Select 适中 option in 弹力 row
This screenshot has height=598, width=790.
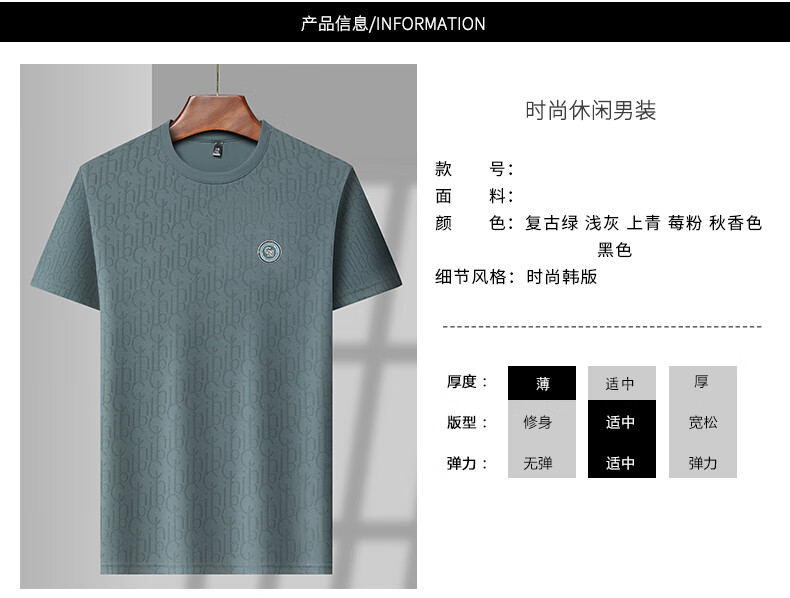point(622,462)
